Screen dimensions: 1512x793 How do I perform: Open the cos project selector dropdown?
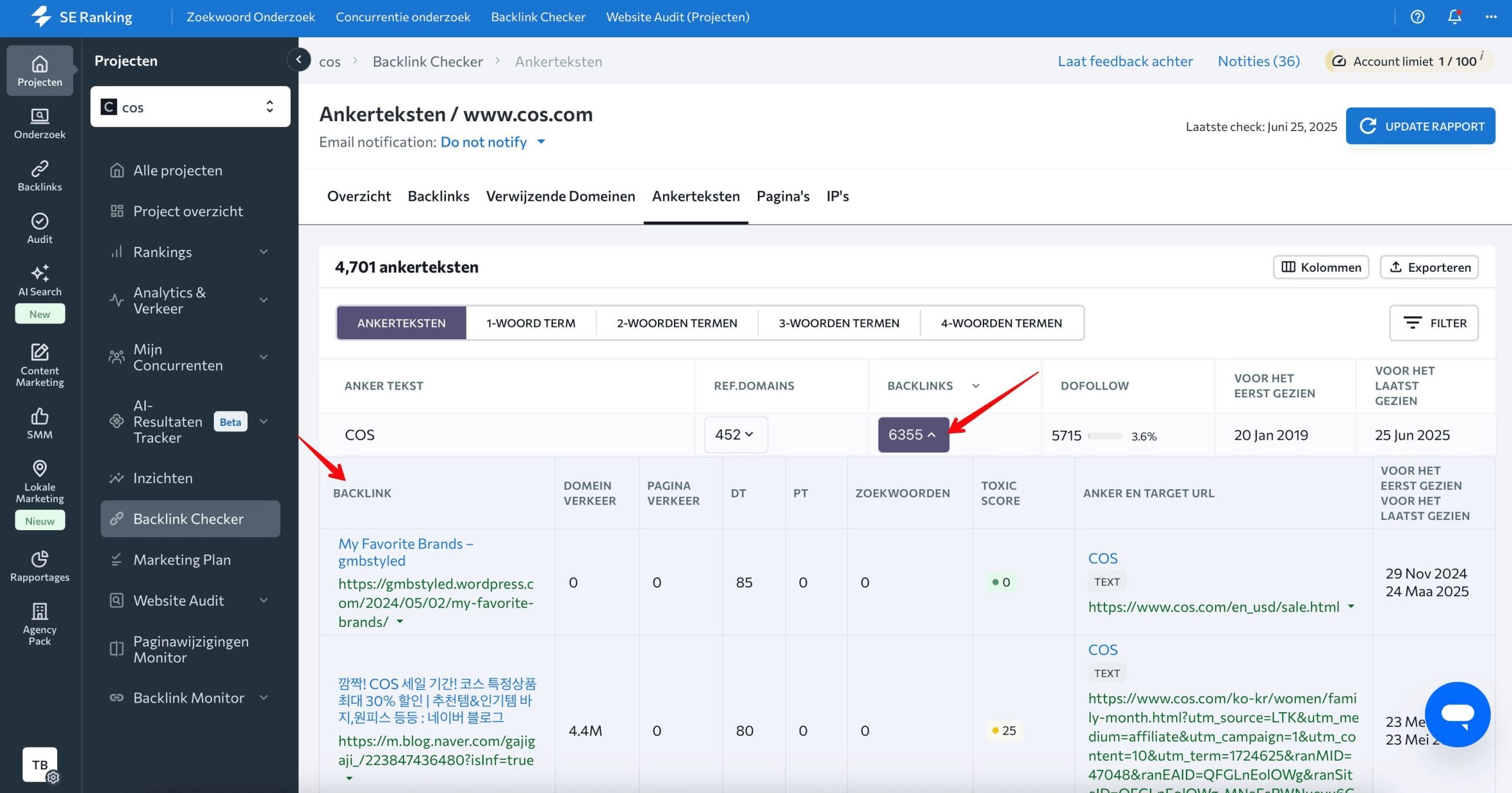click(190, 107)
